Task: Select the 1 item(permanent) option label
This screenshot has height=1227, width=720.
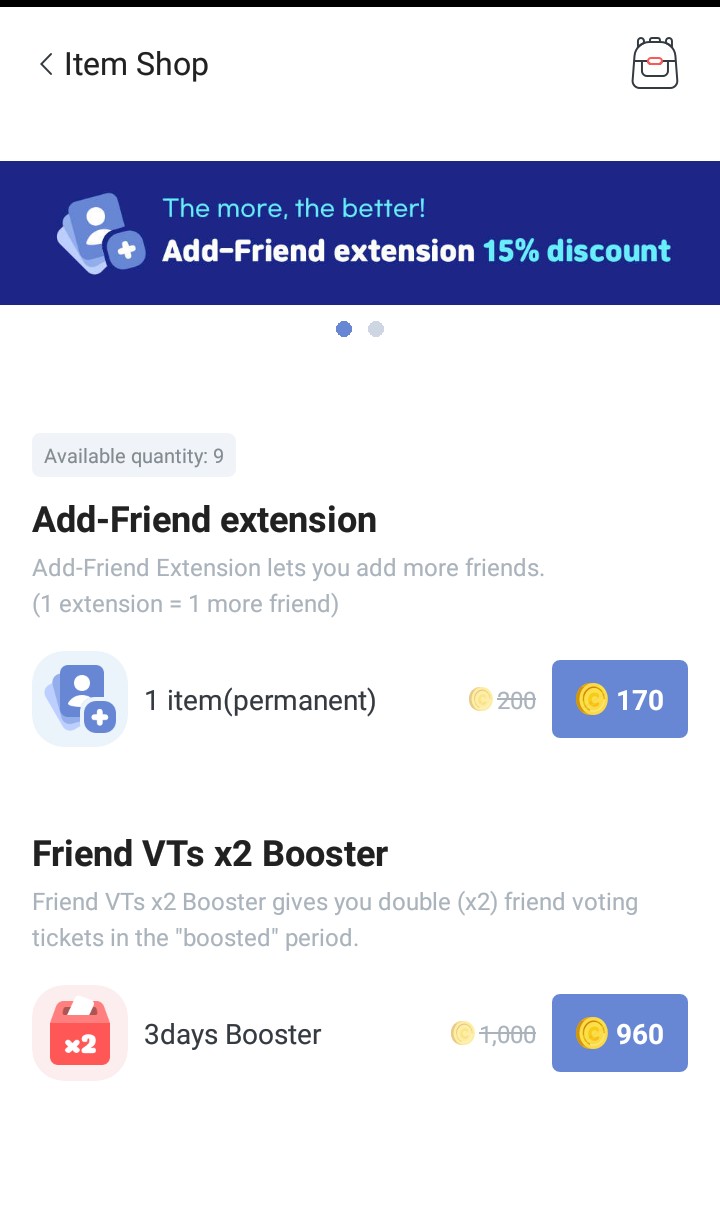Action: tap(260, 700)
